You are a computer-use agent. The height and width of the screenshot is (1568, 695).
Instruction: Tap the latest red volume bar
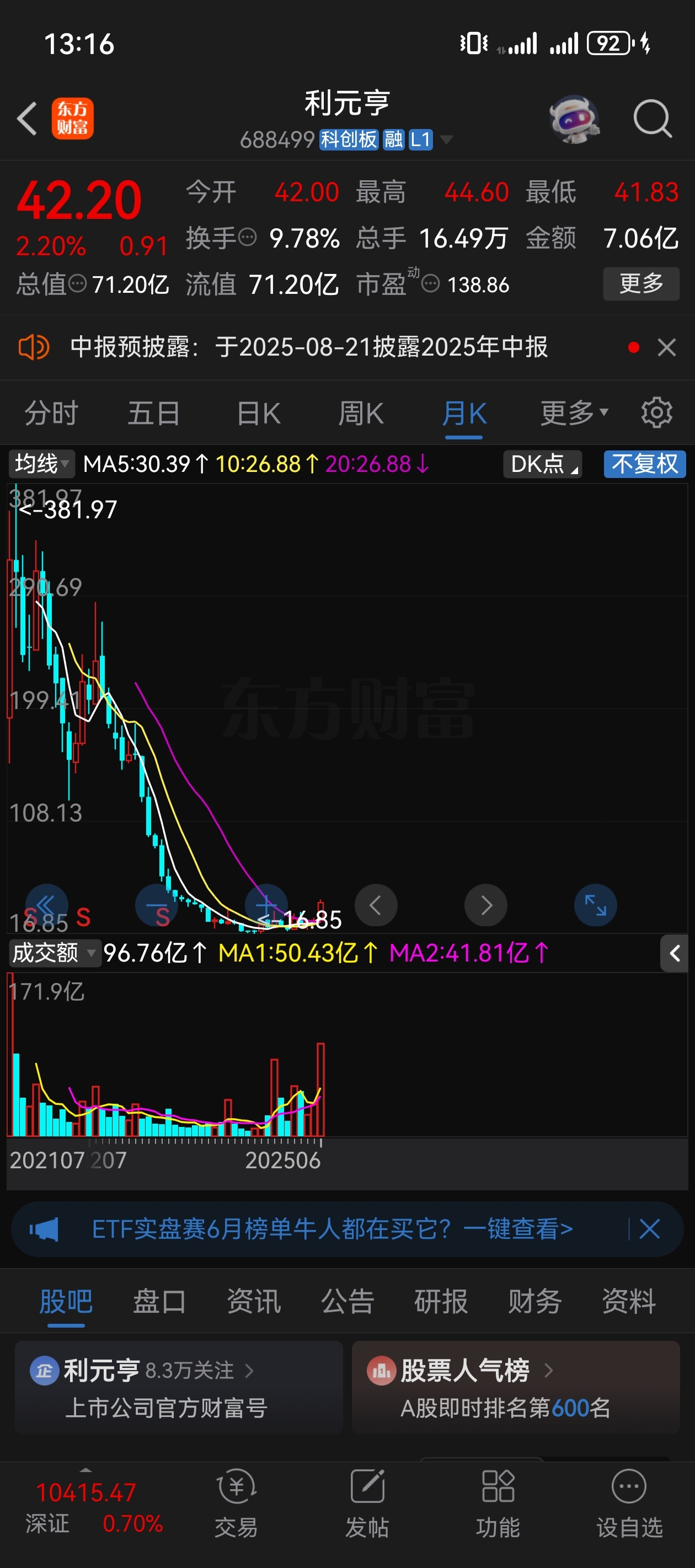click(x=320, y=1089)
